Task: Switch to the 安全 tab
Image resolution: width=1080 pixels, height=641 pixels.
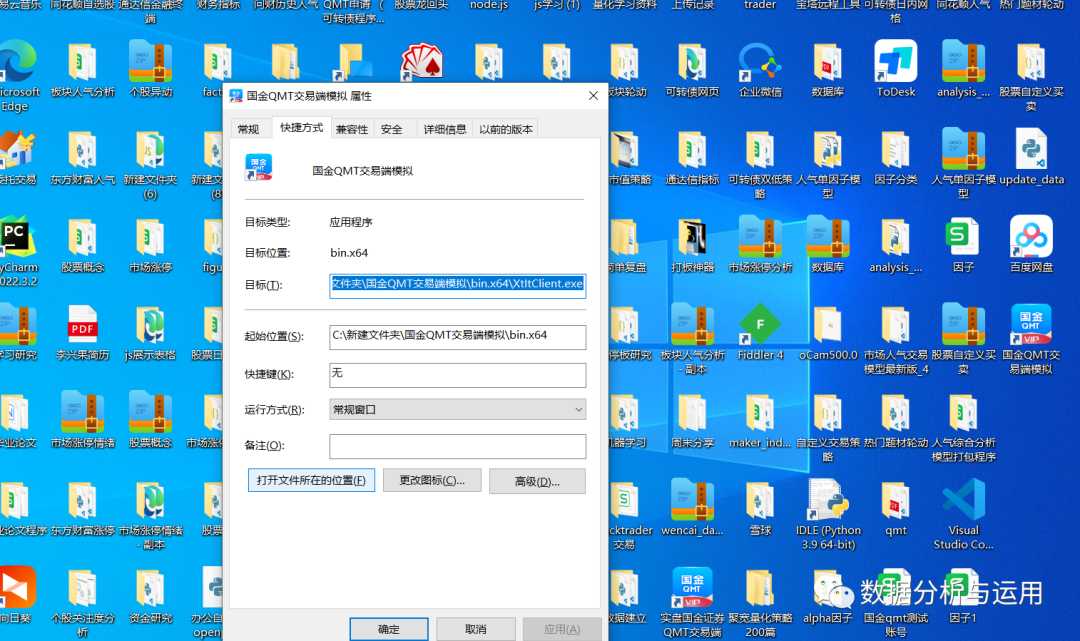Action: point(392,129)
